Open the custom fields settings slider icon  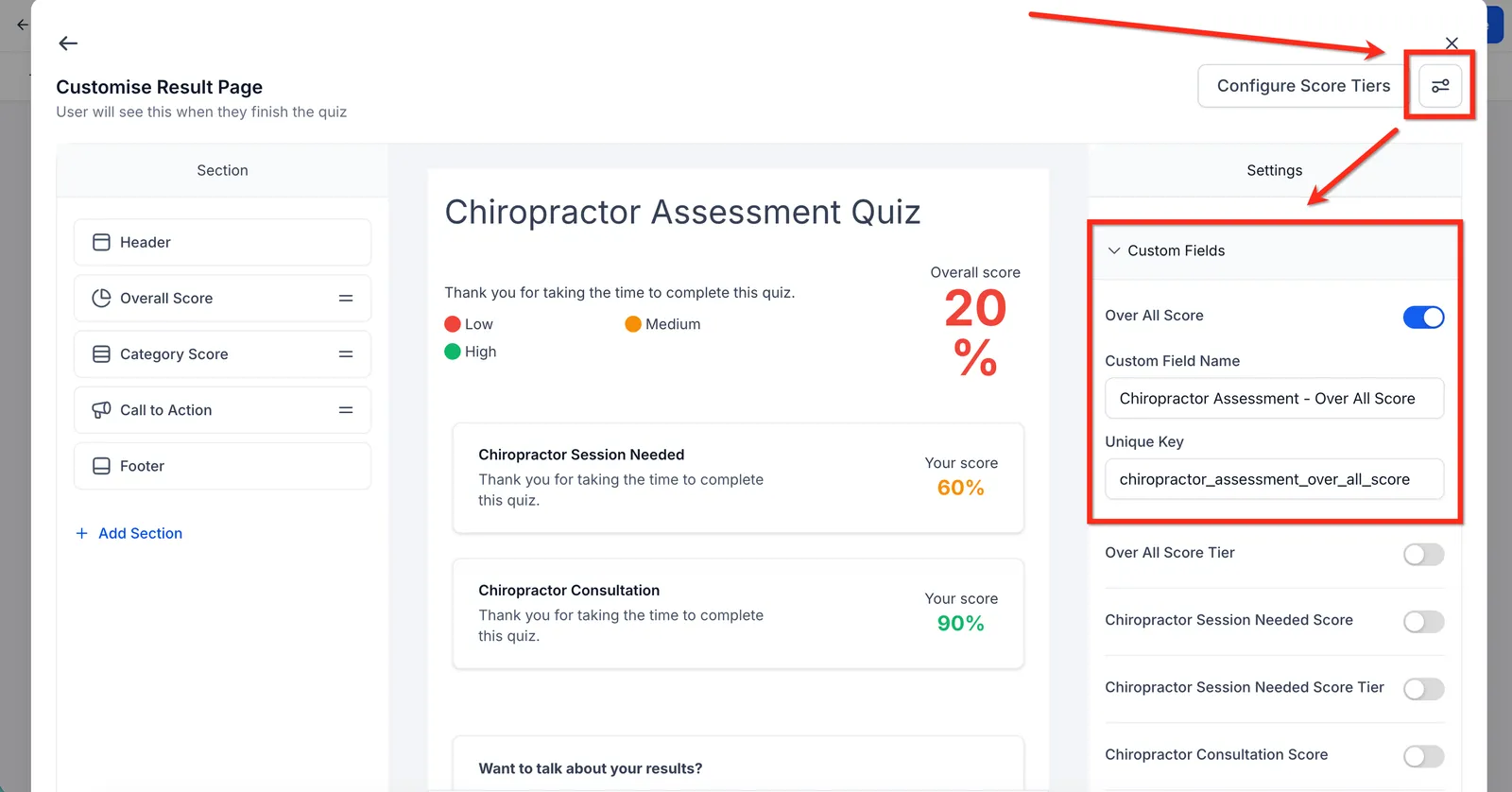tap(1440, 86)
